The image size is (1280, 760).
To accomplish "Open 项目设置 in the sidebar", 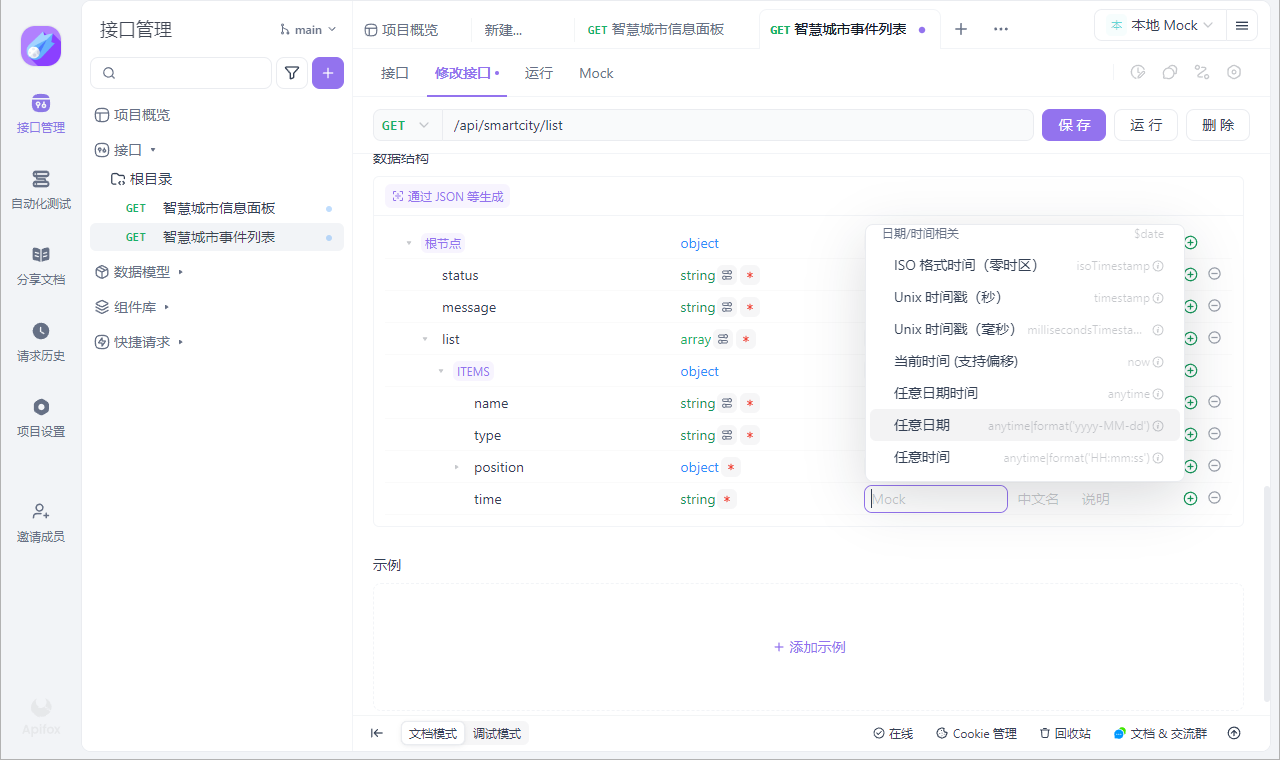I will [x=41, y=417].
